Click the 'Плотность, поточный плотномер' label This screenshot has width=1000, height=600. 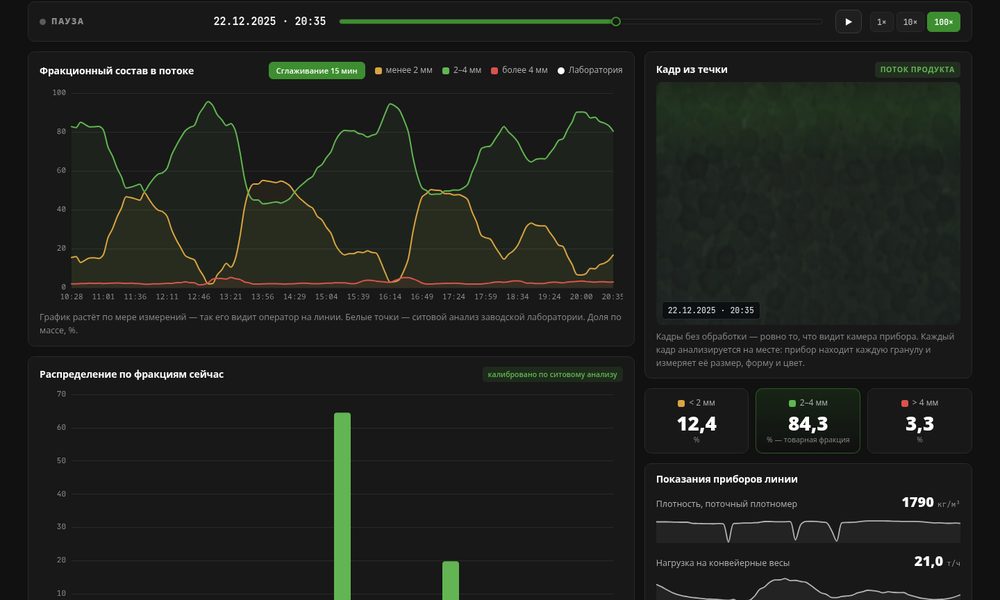(726, 504)
